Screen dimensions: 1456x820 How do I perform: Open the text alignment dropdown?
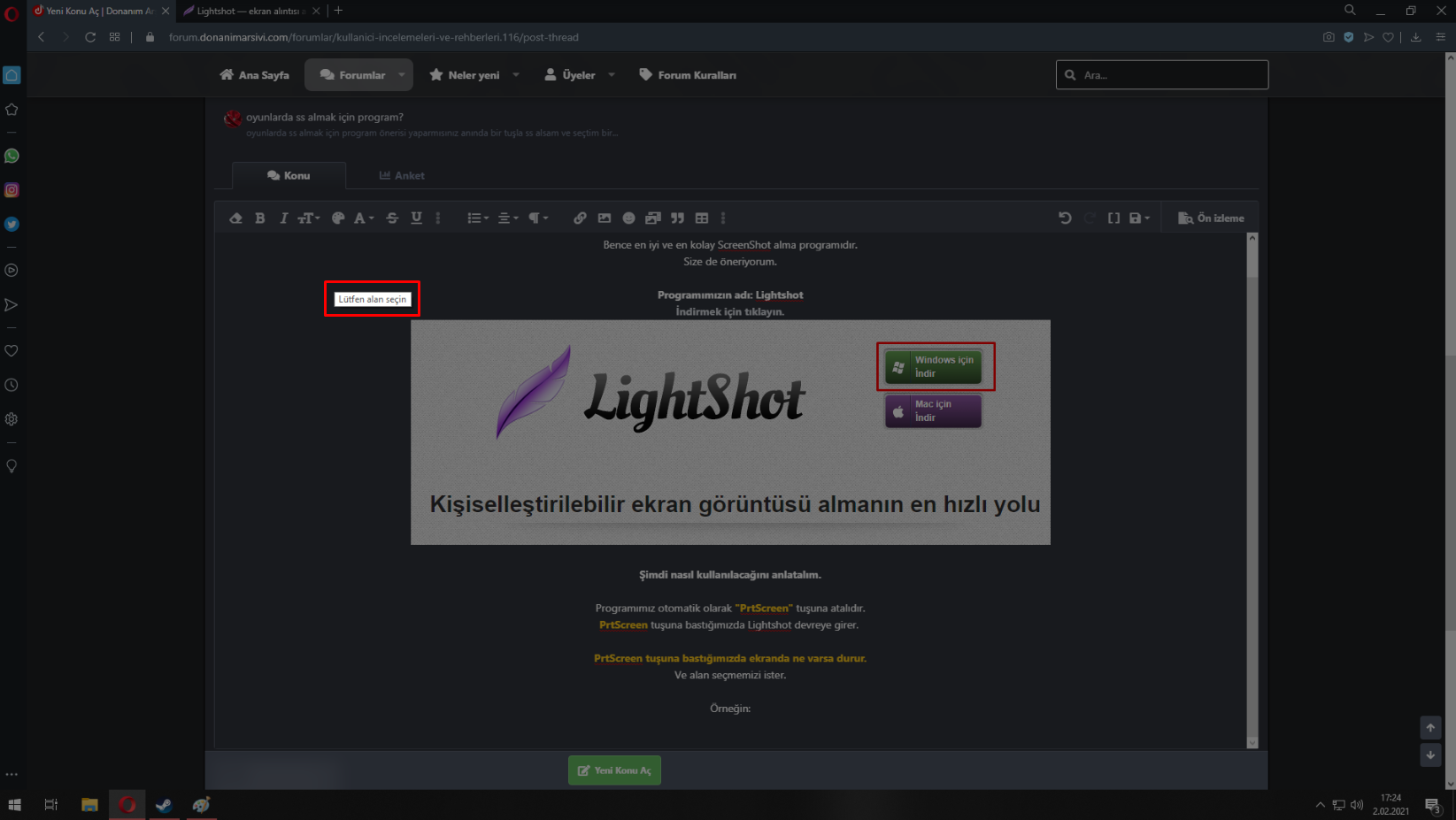coord(508,218)
